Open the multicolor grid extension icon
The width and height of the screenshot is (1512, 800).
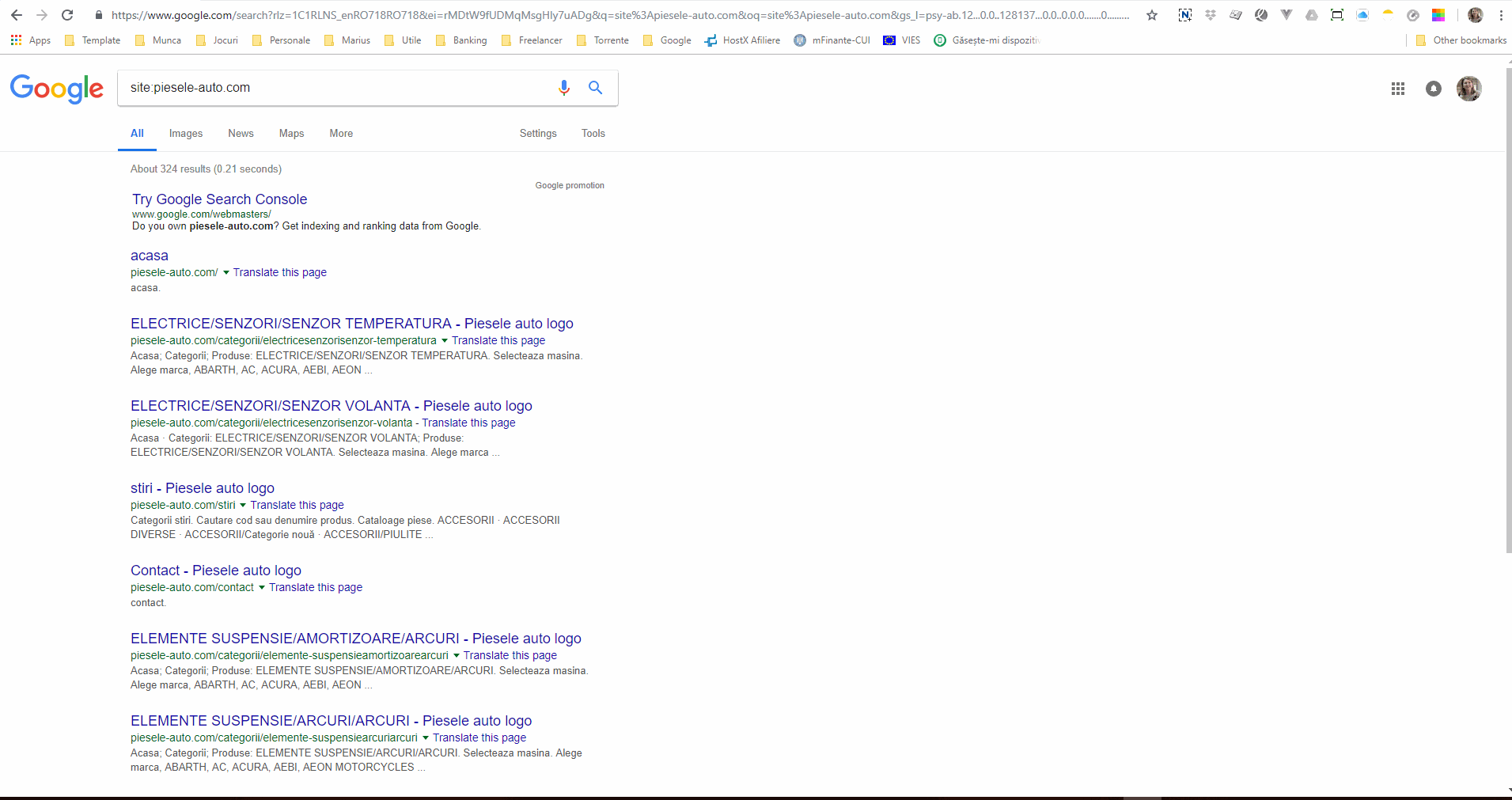tap(1438, 15)
